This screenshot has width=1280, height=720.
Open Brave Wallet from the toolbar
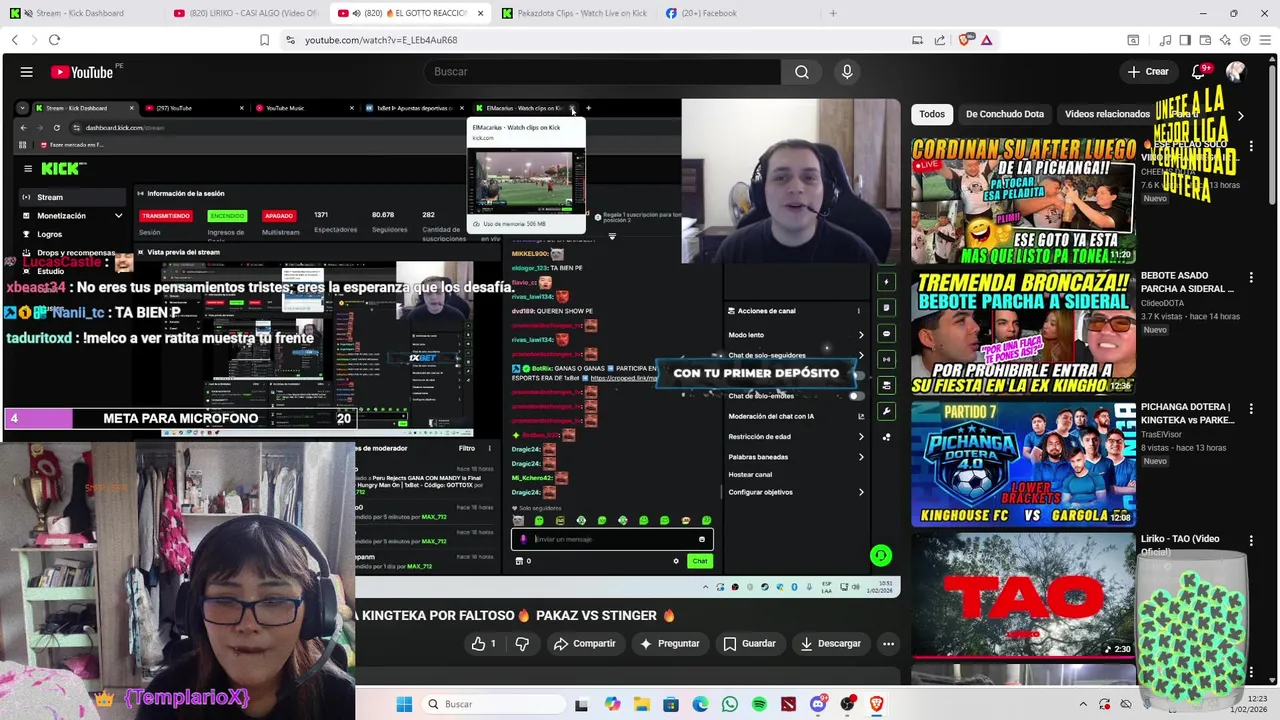[x=1205, y=40]
